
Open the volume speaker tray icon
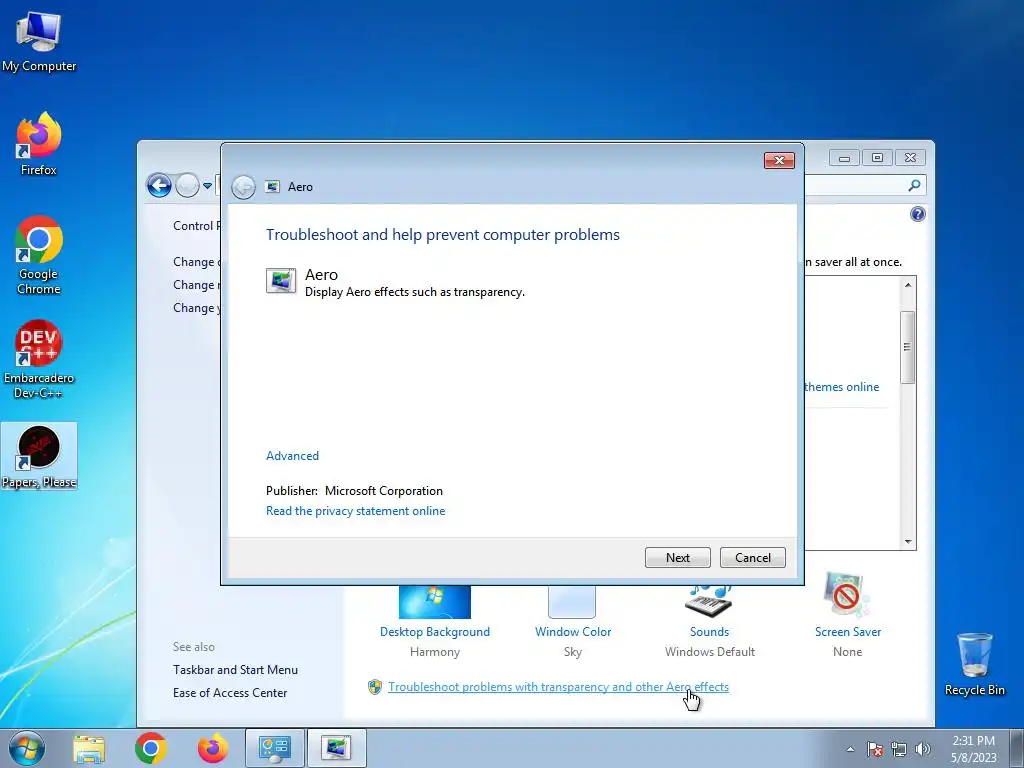pos(923,749)
